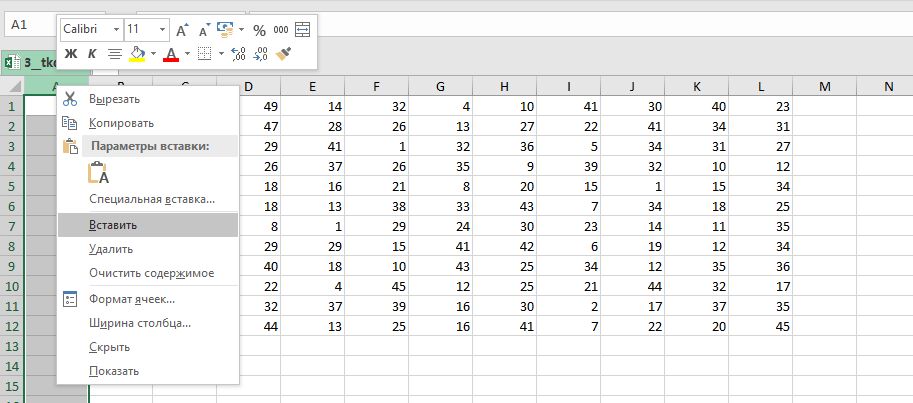Apply the yellow fill color
This screenshot has height=403, width=913.
[x=138, y=54]
